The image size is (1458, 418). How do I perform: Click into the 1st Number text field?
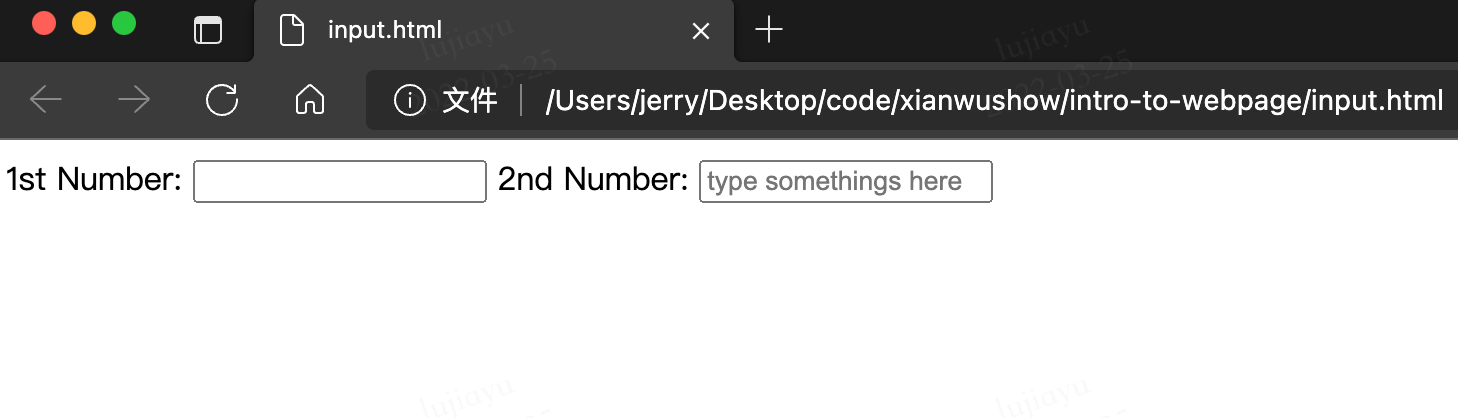click(x=340, y=181)
